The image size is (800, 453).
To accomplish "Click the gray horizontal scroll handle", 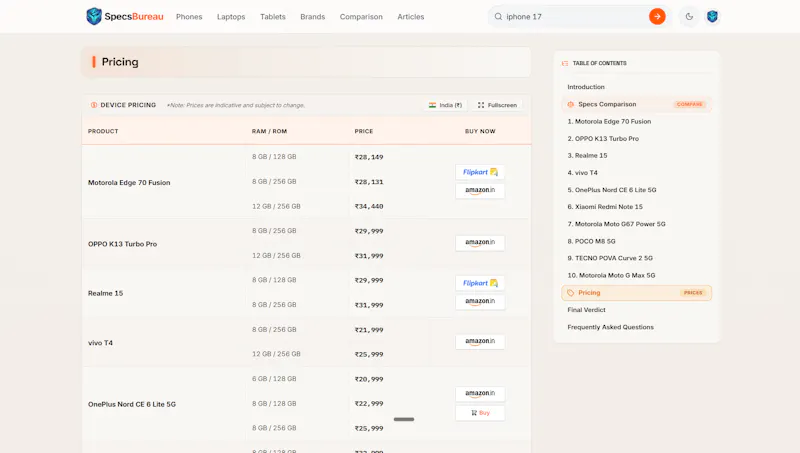I will 404,419.
